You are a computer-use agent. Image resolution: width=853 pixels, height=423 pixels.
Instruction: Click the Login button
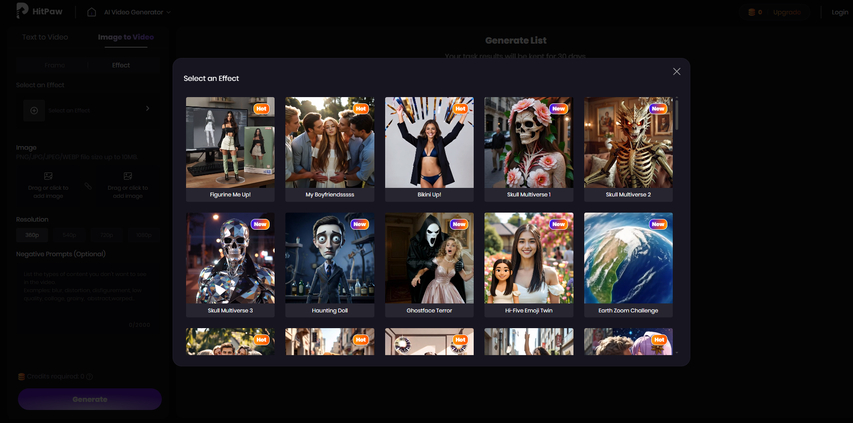pyautogui.click(x=839, y=13)
